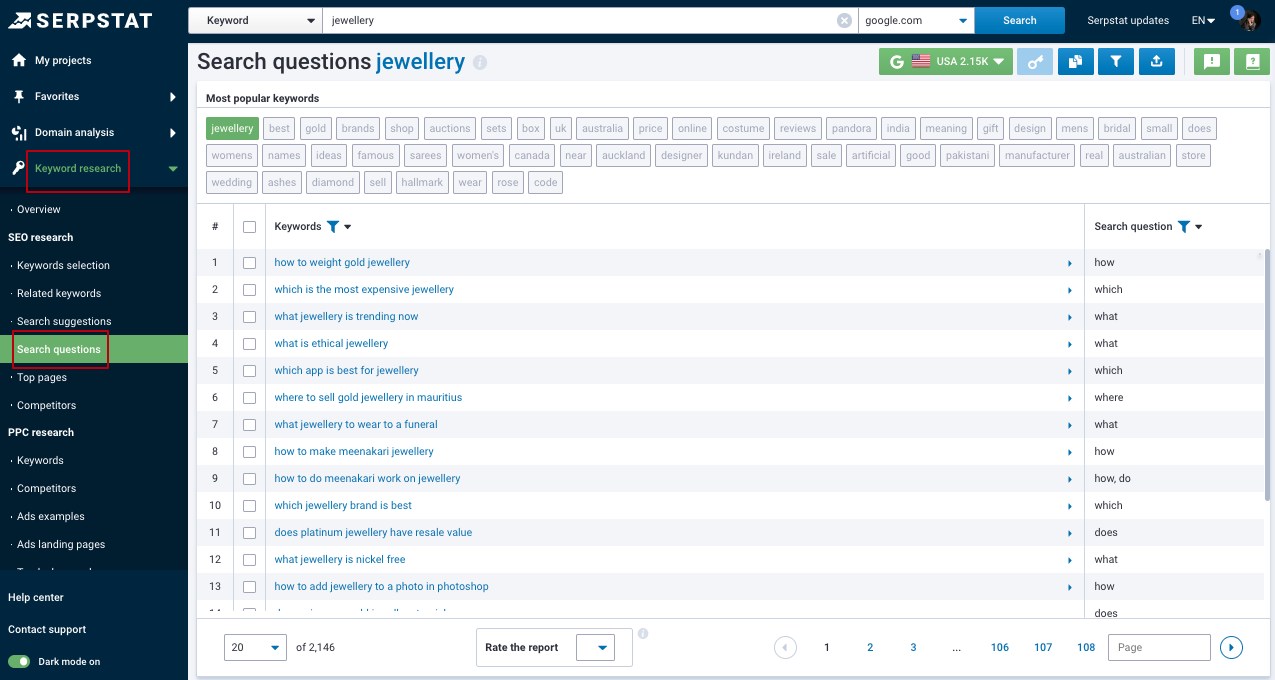Check the checkbox for row 5
This screenshot has width=1275, height=680.
point(249,370)
